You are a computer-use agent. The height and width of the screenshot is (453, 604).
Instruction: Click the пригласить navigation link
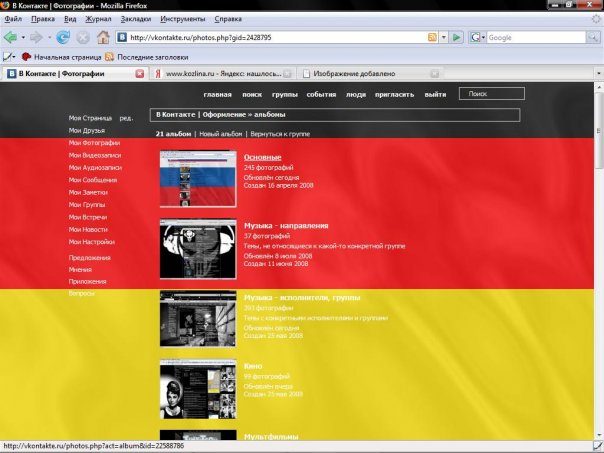[394, 94]
